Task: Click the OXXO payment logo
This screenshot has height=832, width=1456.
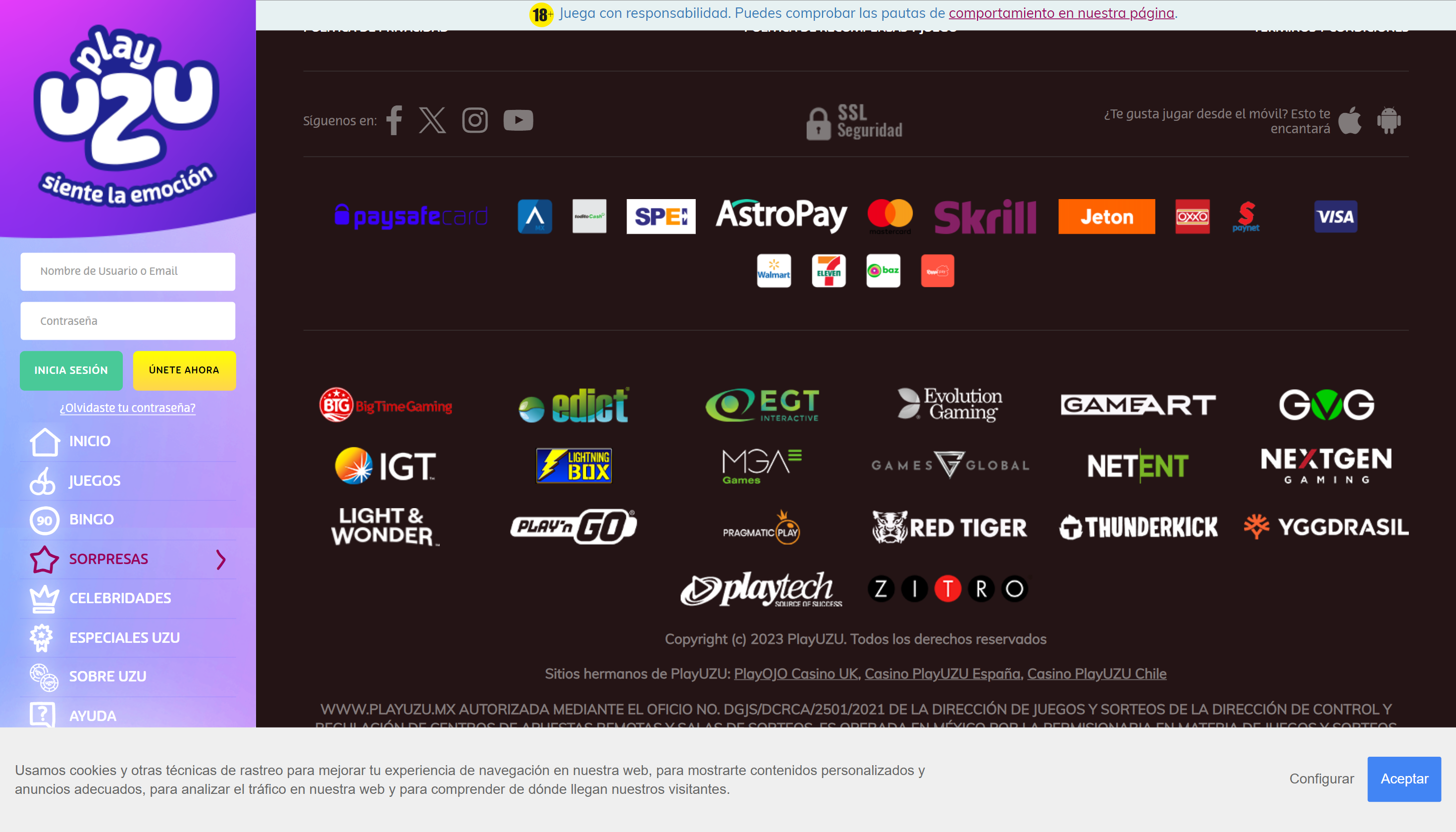Action: (1193, 216)
